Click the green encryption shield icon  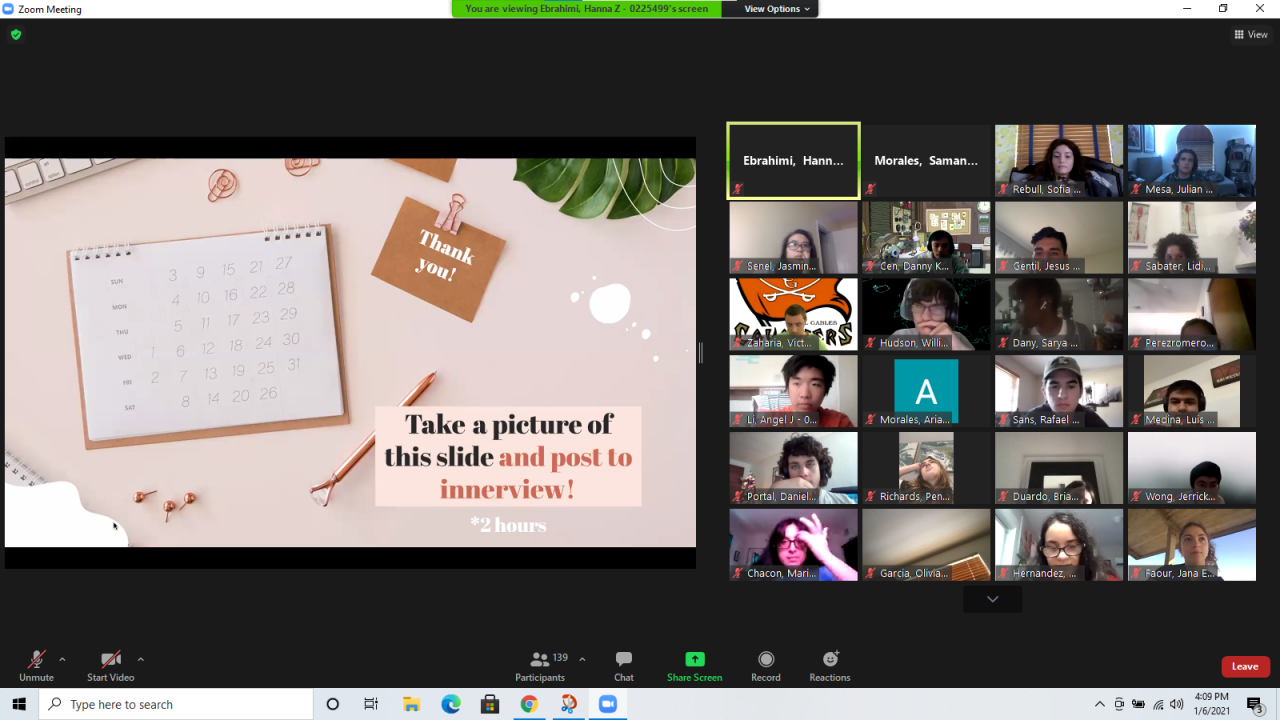(16, 35)
